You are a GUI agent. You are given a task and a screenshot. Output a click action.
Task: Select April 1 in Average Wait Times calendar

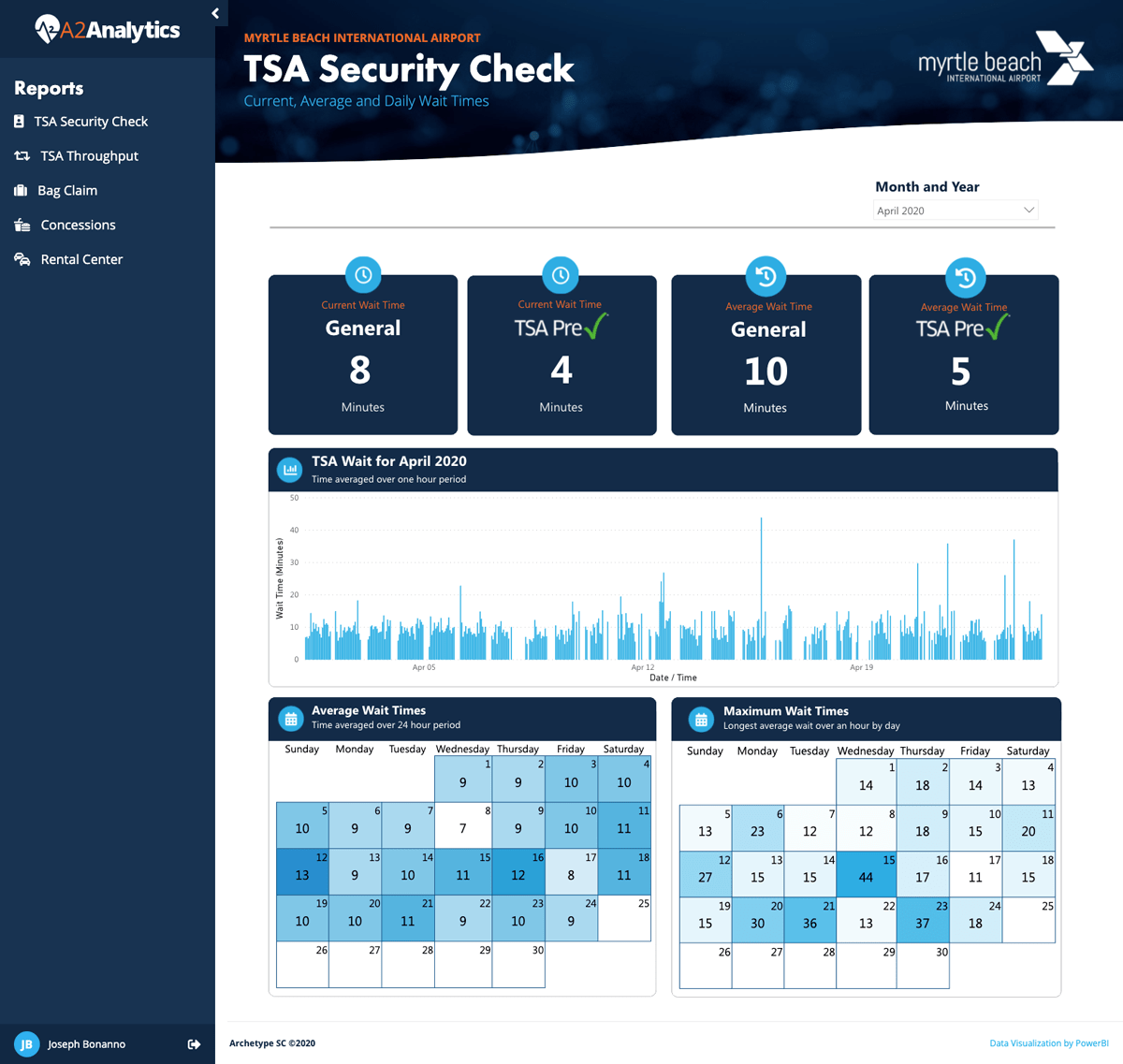[x=463, y=780]
